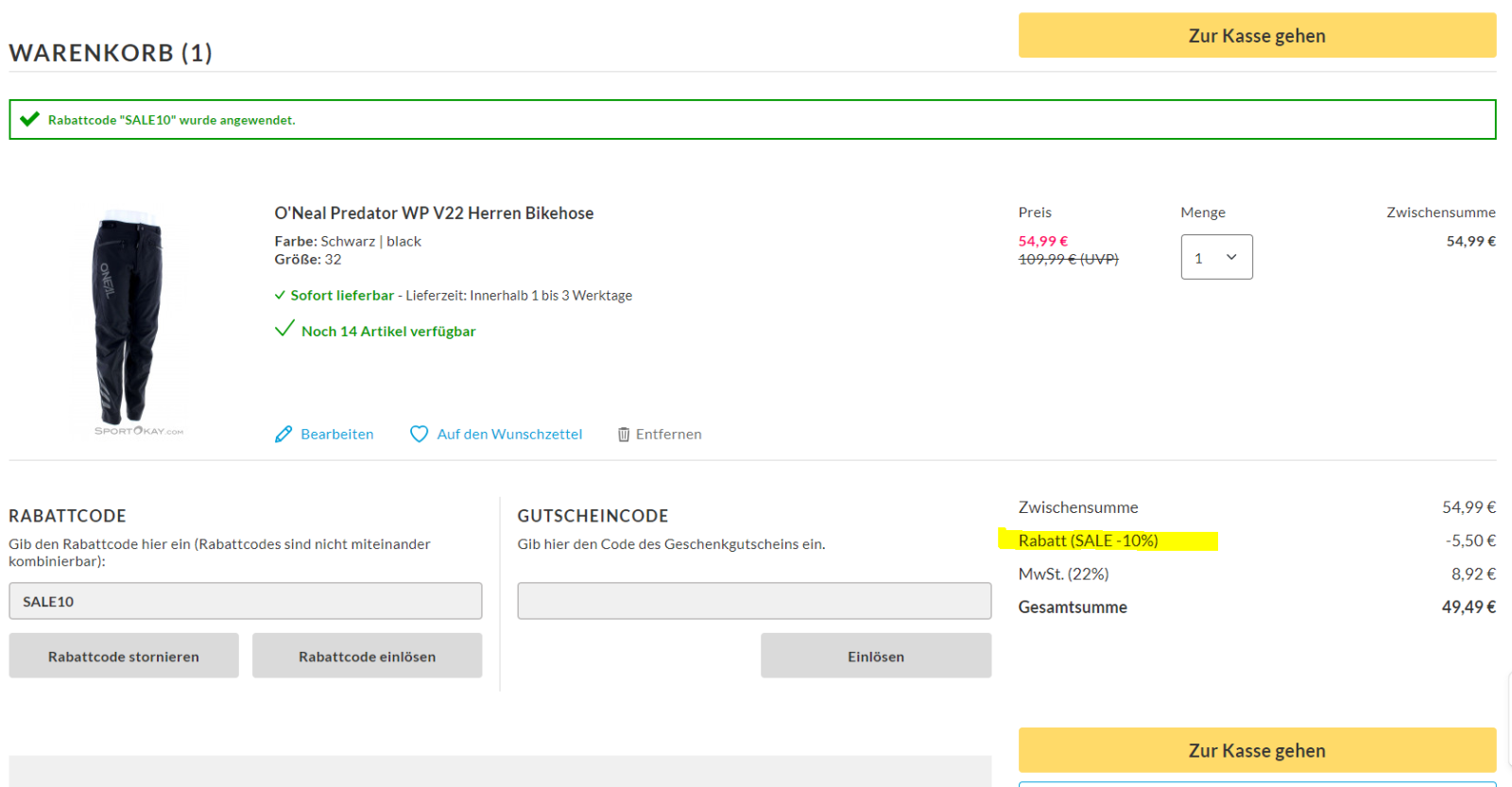
Task: Click the heart wishlist icon
Action: click(x=419, y=435)
